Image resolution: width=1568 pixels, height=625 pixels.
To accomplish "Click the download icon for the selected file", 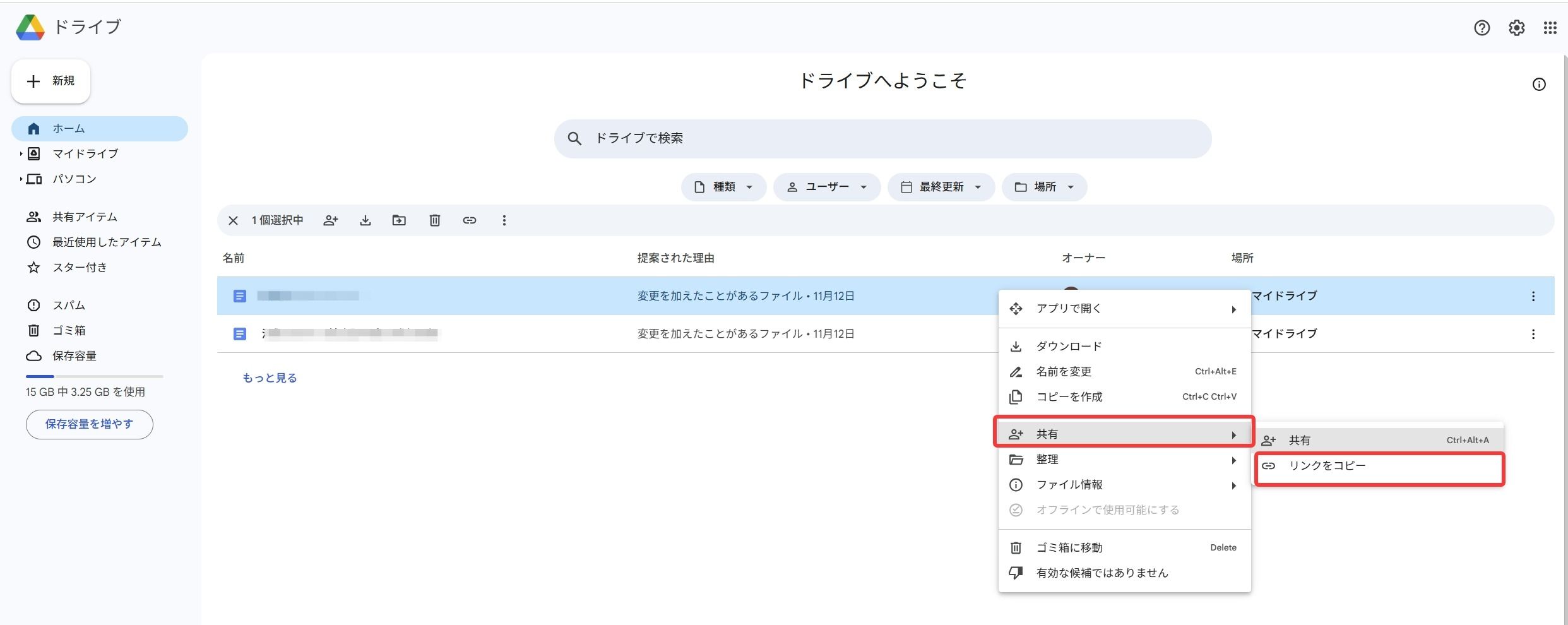I will (x=365, y=220).
